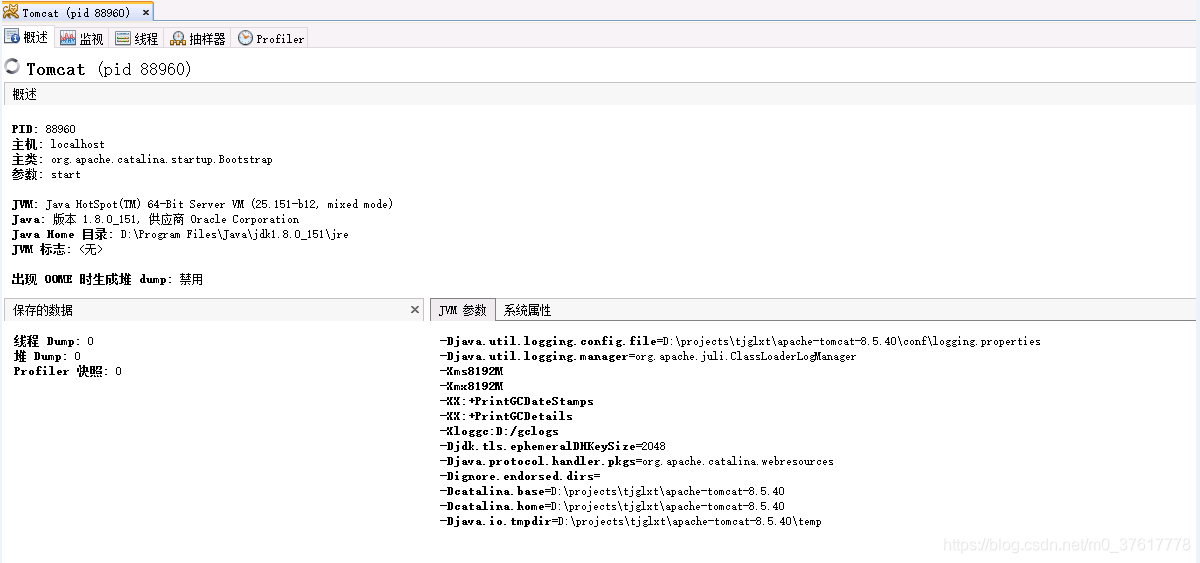The width and height of the screenshot is (1200, 563).
Task: Click the 出现 OOME 时生成堆 dump line
Action: (108, 279)
